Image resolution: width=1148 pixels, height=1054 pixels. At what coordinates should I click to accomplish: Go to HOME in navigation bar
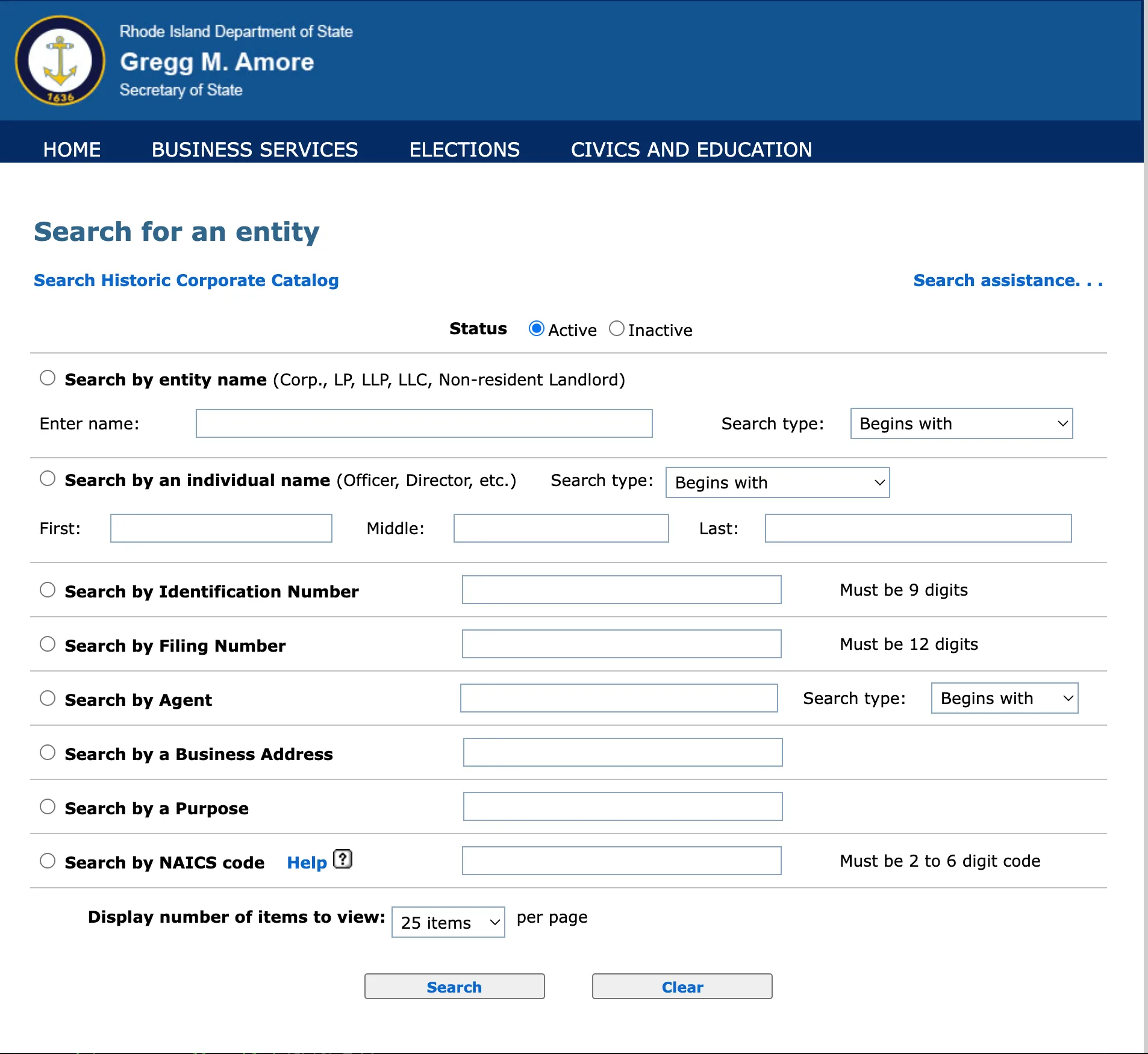click(x=72, y=149)
